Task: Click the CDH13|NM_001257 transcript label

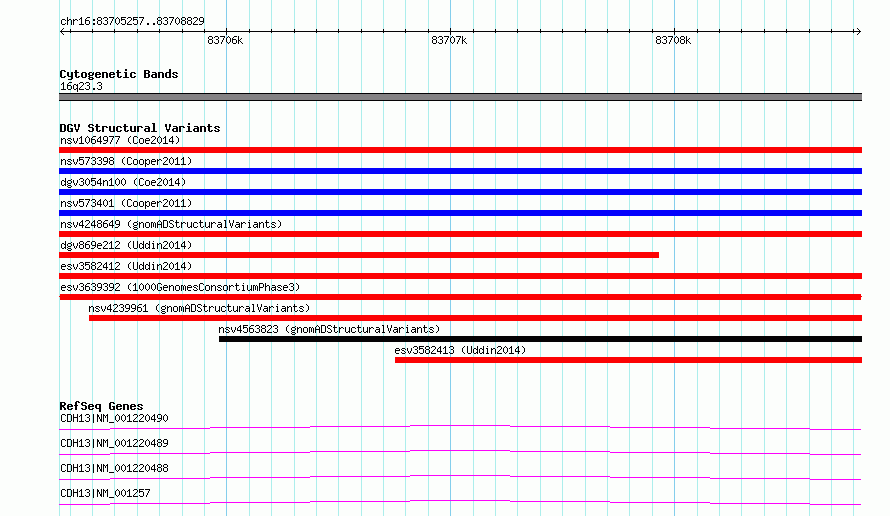Action: point(105,493)
